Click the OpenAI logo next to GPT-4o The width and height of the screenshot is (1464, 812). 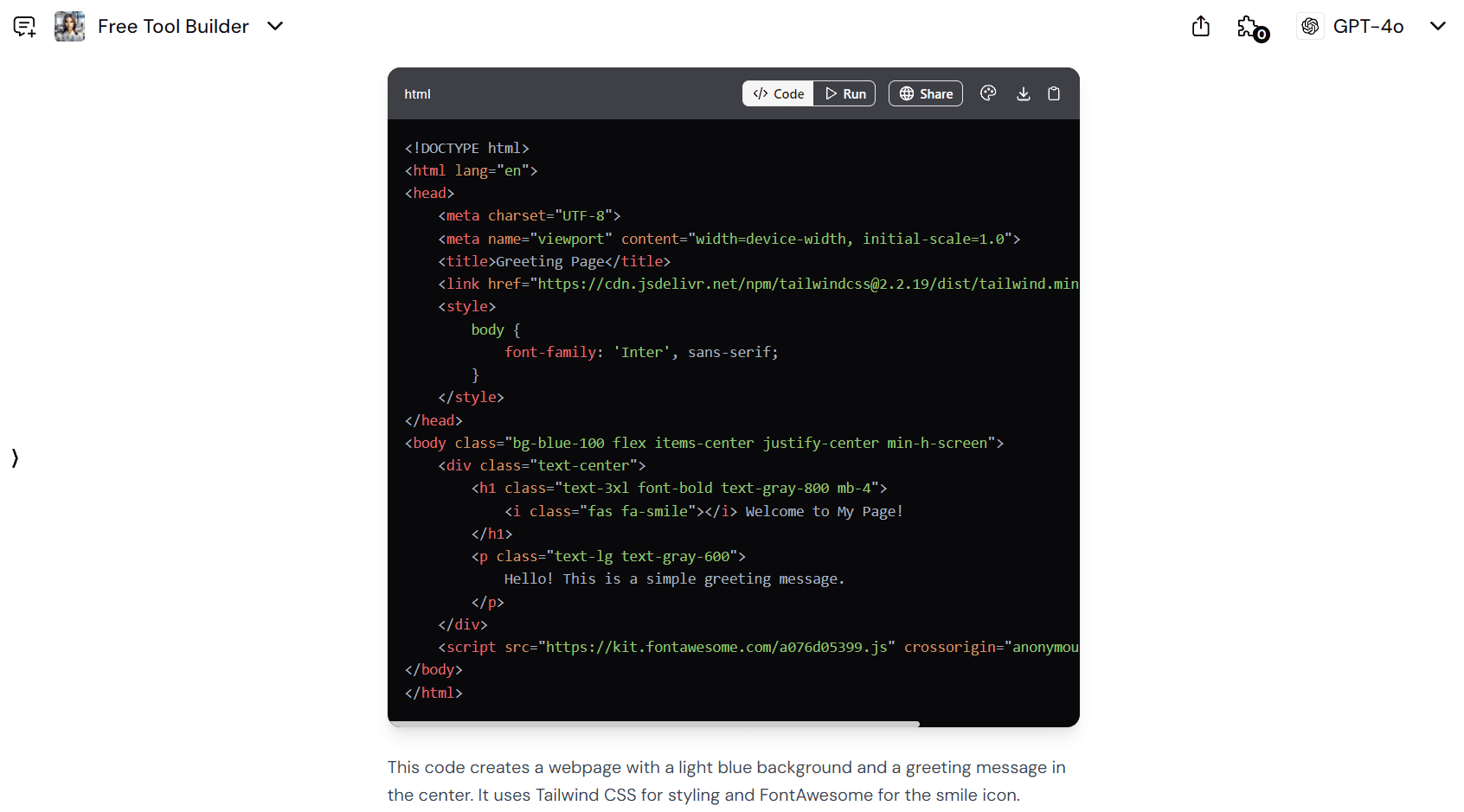click(x=1310, y=27)
